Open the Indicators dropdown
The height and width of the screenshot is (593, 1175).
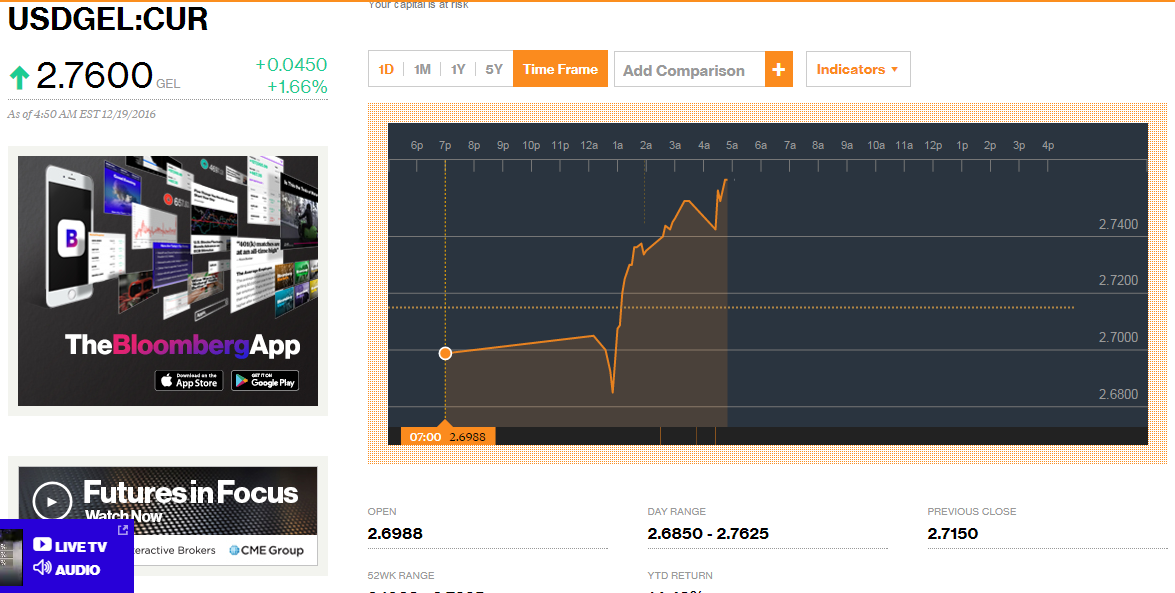pos(858,70)
